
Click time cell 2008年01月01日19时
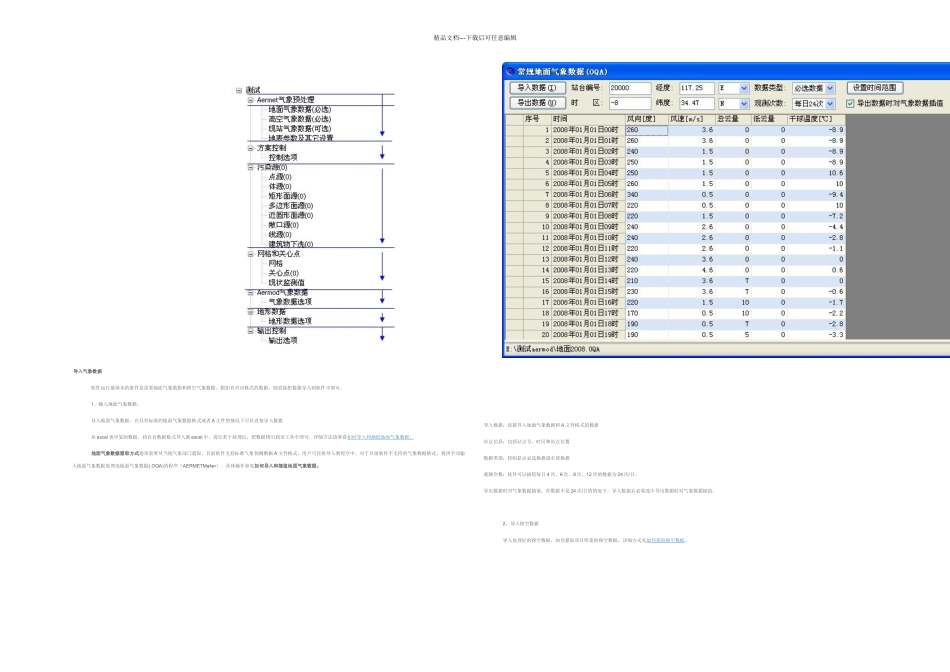(x=587, y=334)
